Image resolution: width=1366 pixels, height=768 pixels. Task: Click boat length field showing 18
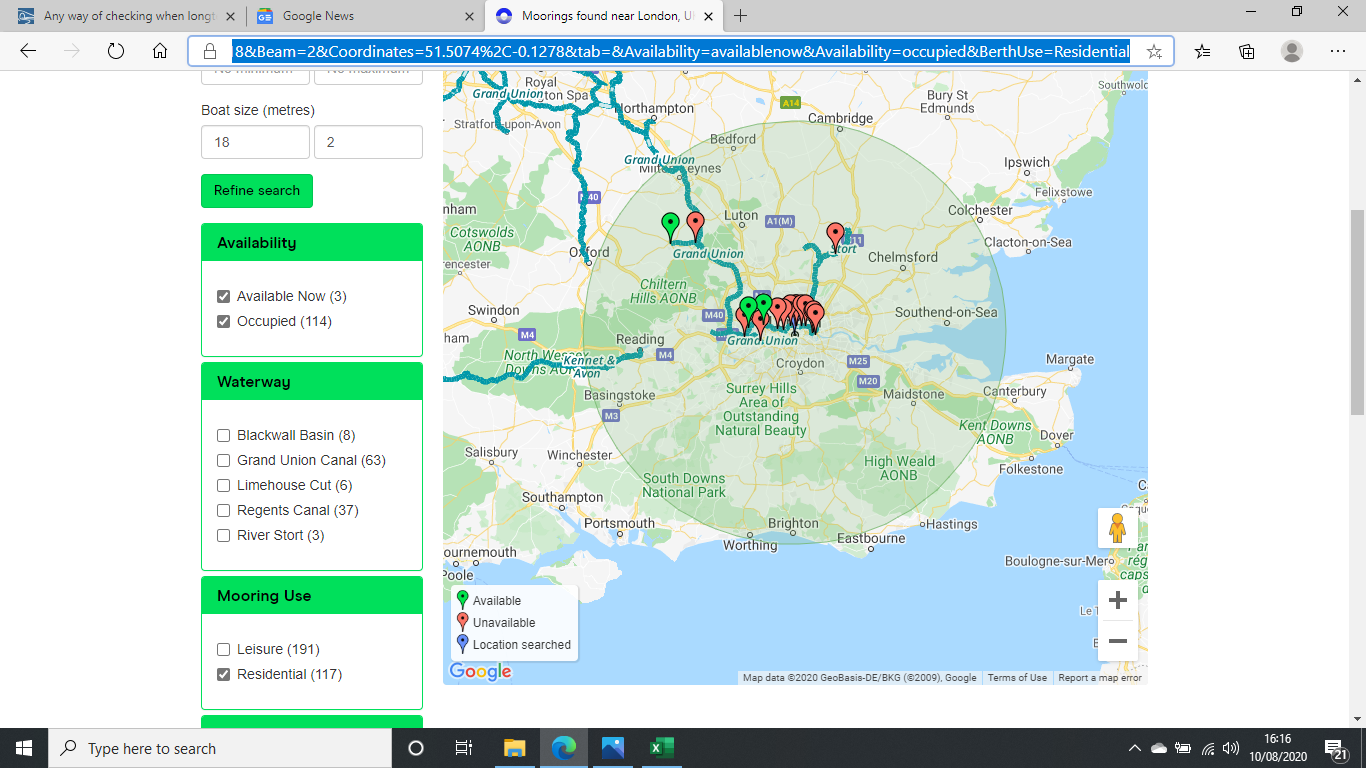(255, 142)
